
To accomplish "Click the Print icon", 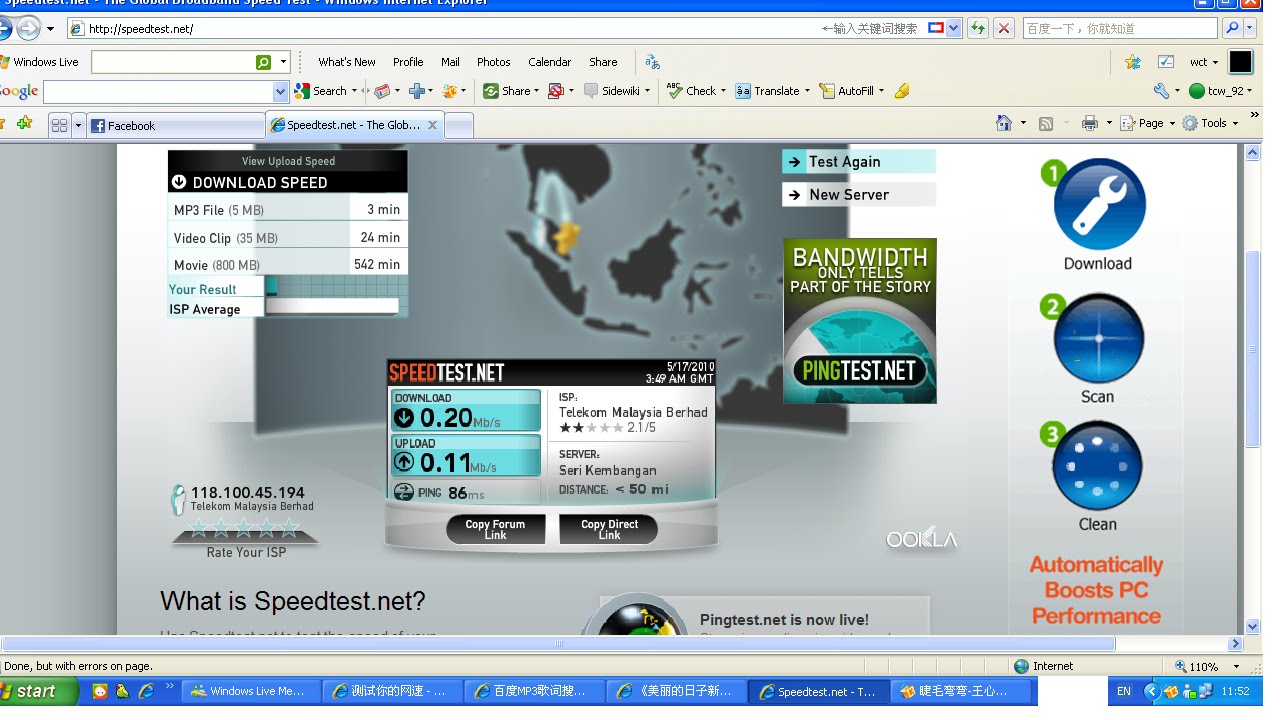I will (x=1090, y=123).
